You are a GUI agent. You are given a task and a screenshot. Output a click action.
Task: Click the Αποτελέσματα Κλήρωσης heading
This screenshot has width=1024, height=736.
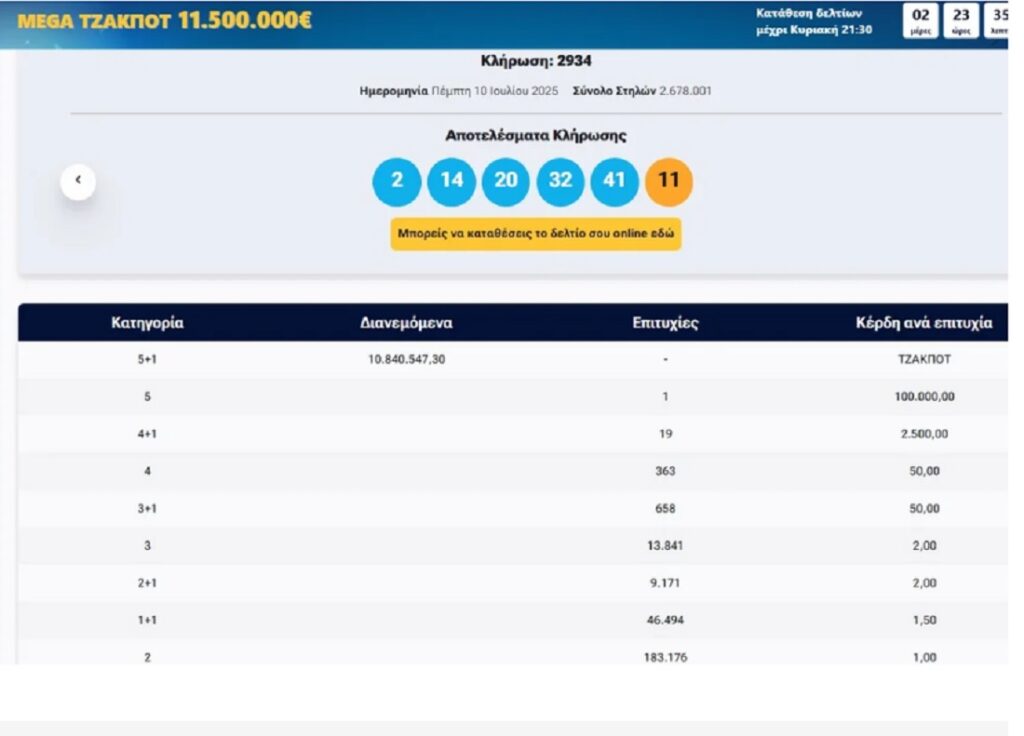coord(536,136)
